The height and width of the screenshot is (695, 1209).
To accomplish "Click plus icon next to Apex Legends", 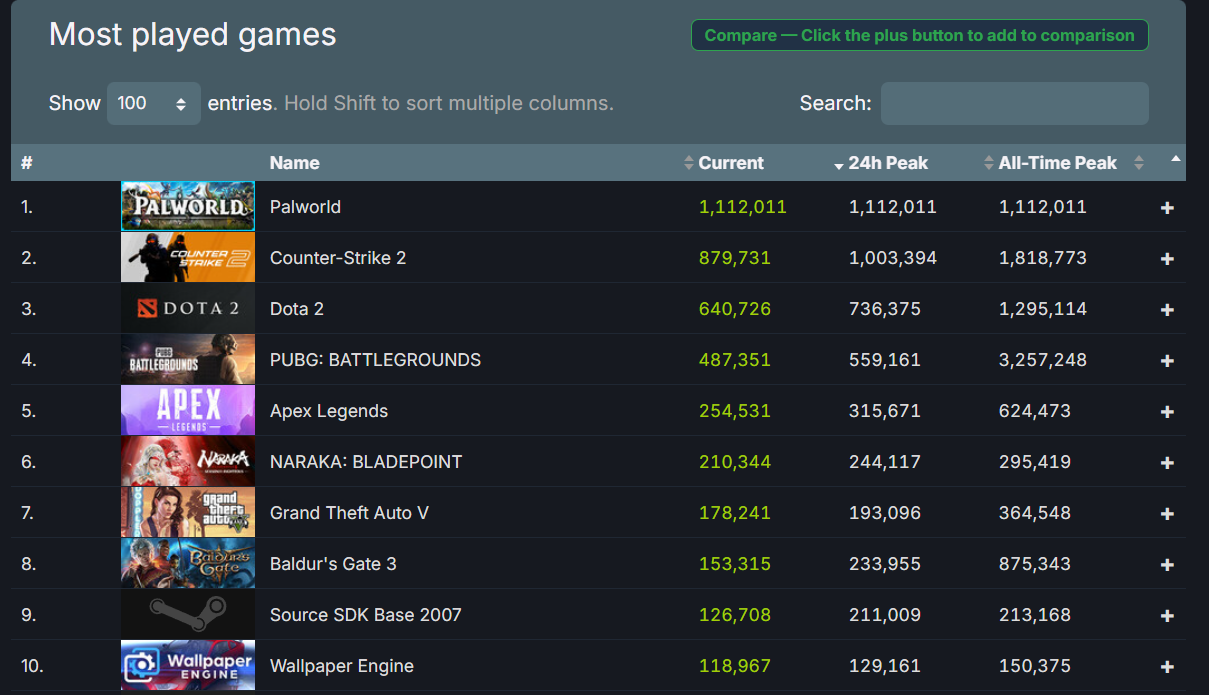I will [1167, 412].
